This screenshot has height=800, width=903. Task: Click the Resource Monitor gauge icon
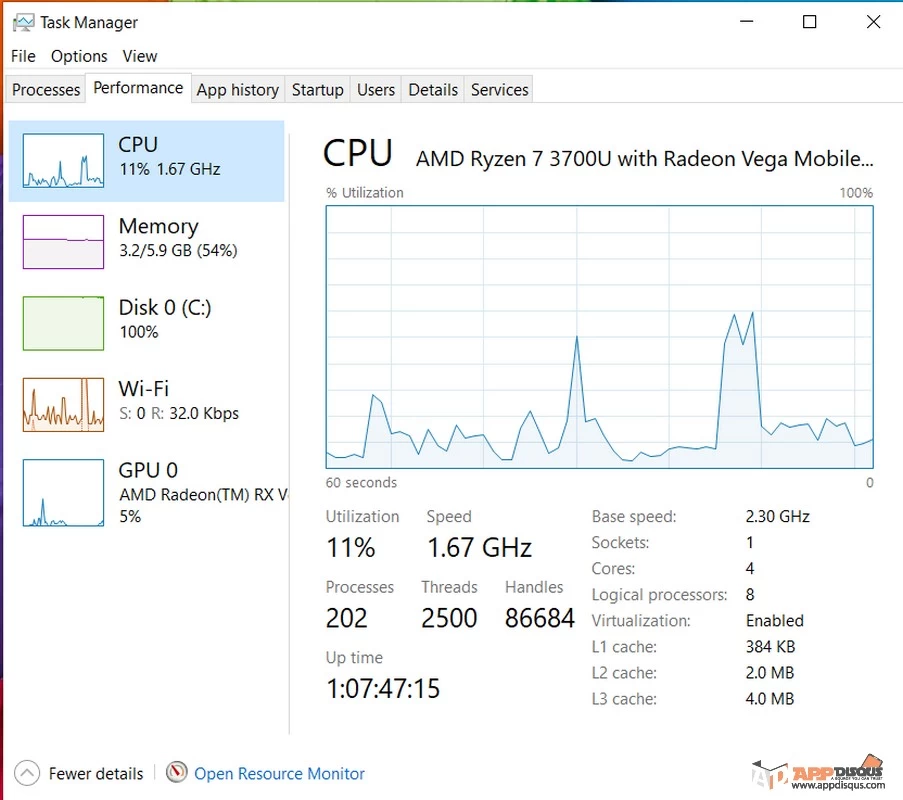pos(177,772)
